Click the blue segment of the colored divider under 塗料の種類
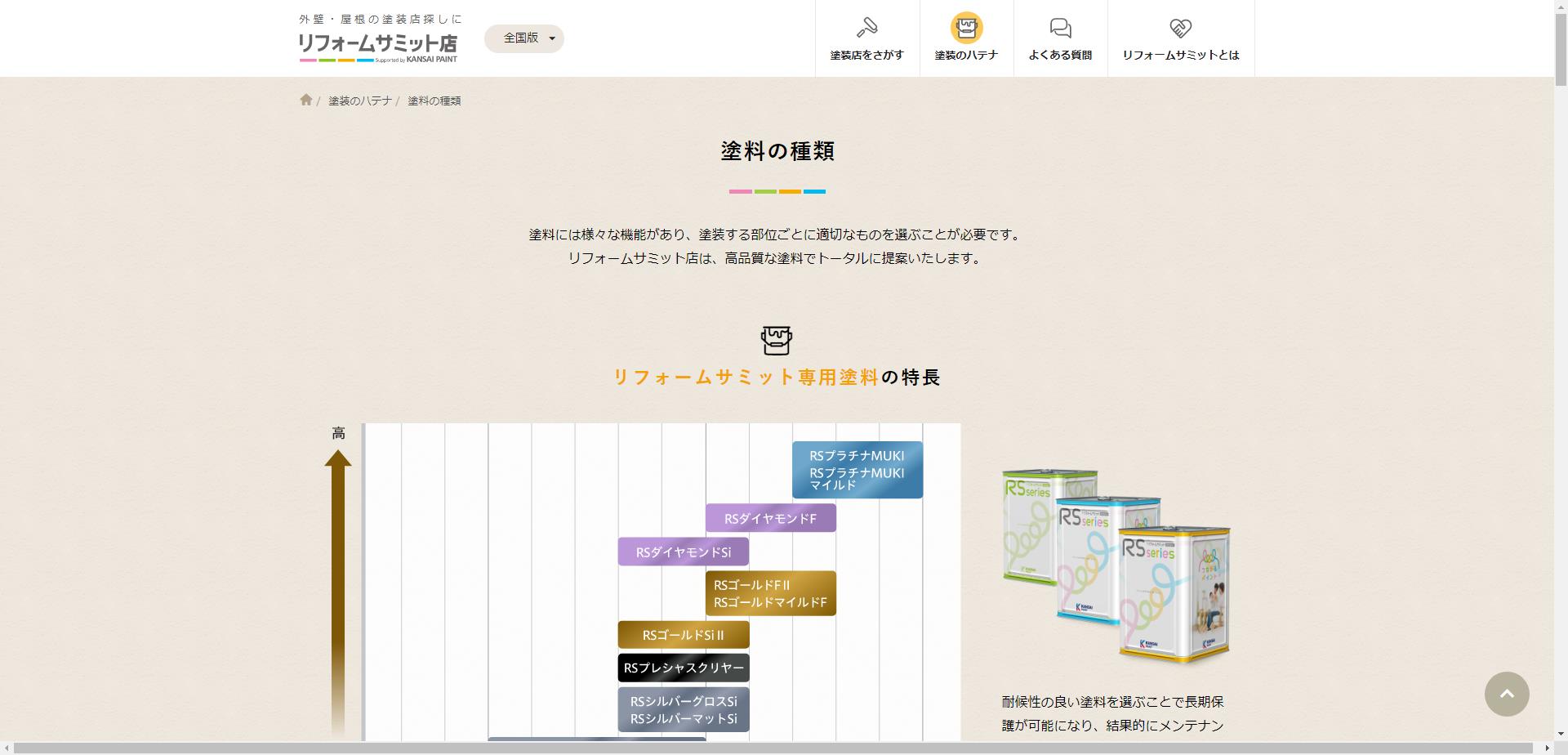This screenshot has width=1568, height=755. click(x=814, y=191)
